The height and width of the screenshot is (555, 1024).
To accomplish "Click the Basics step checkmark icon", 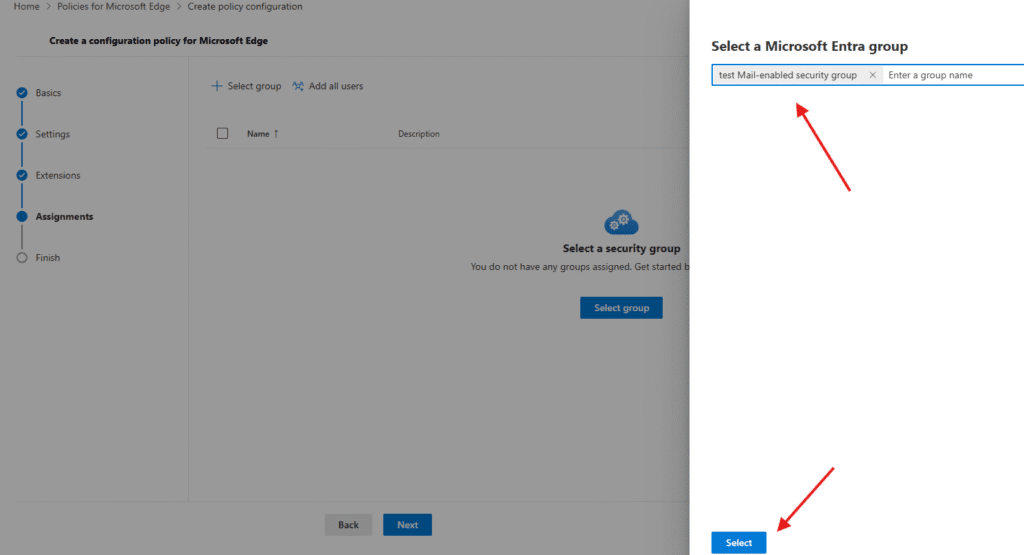I will click(x=22, y=93).
